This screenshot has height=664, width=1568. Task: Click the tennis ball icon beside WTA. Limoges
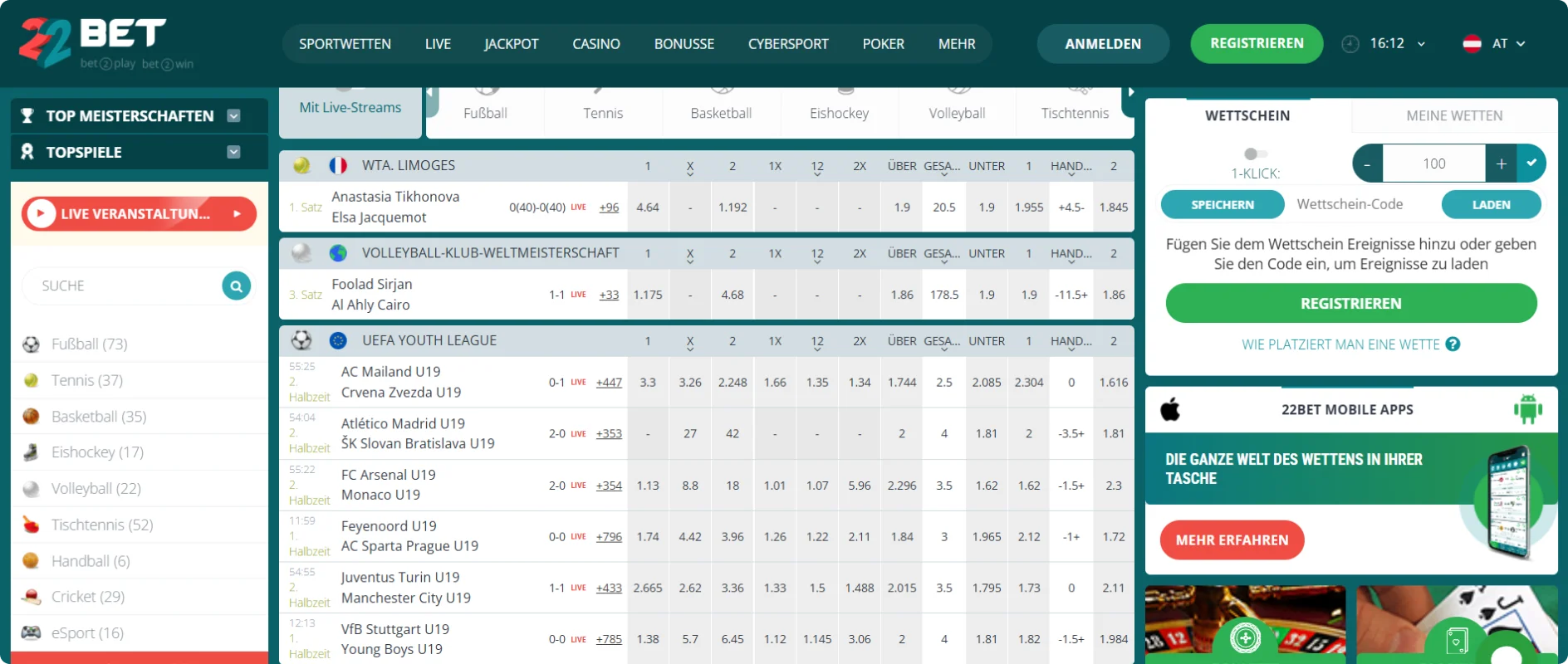[x=301, y=165]
